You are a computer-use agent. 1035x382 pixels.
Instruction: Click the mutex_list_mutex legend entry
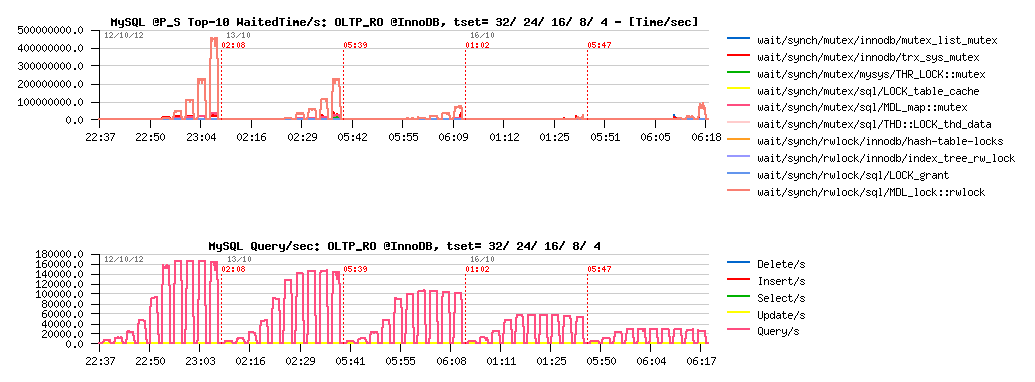tap(877, 40)
